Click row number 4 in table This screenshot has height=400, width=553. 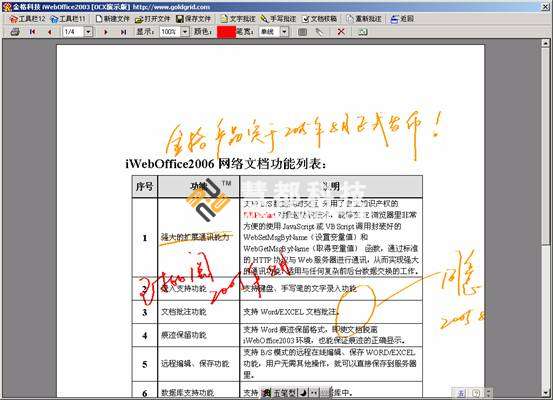coord(145,335)
